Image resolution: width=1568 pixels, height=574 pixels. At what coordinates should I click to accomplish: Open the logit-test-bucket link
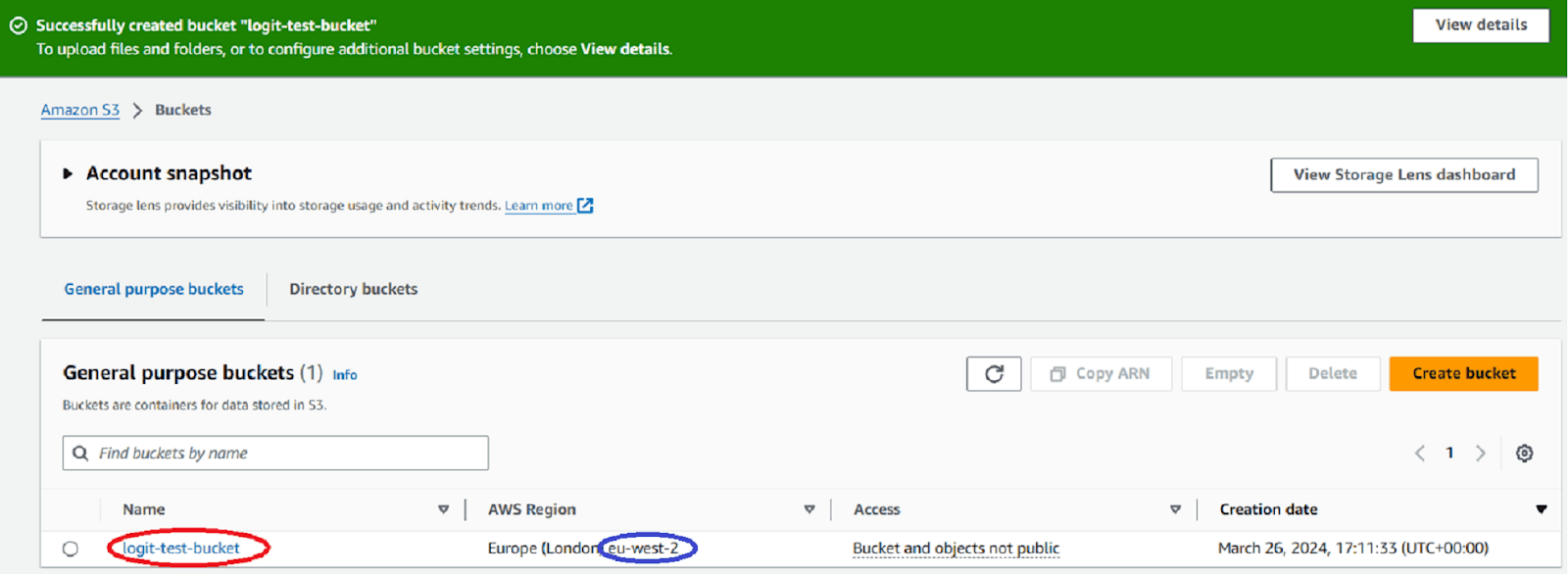click(x=181, y=549)
